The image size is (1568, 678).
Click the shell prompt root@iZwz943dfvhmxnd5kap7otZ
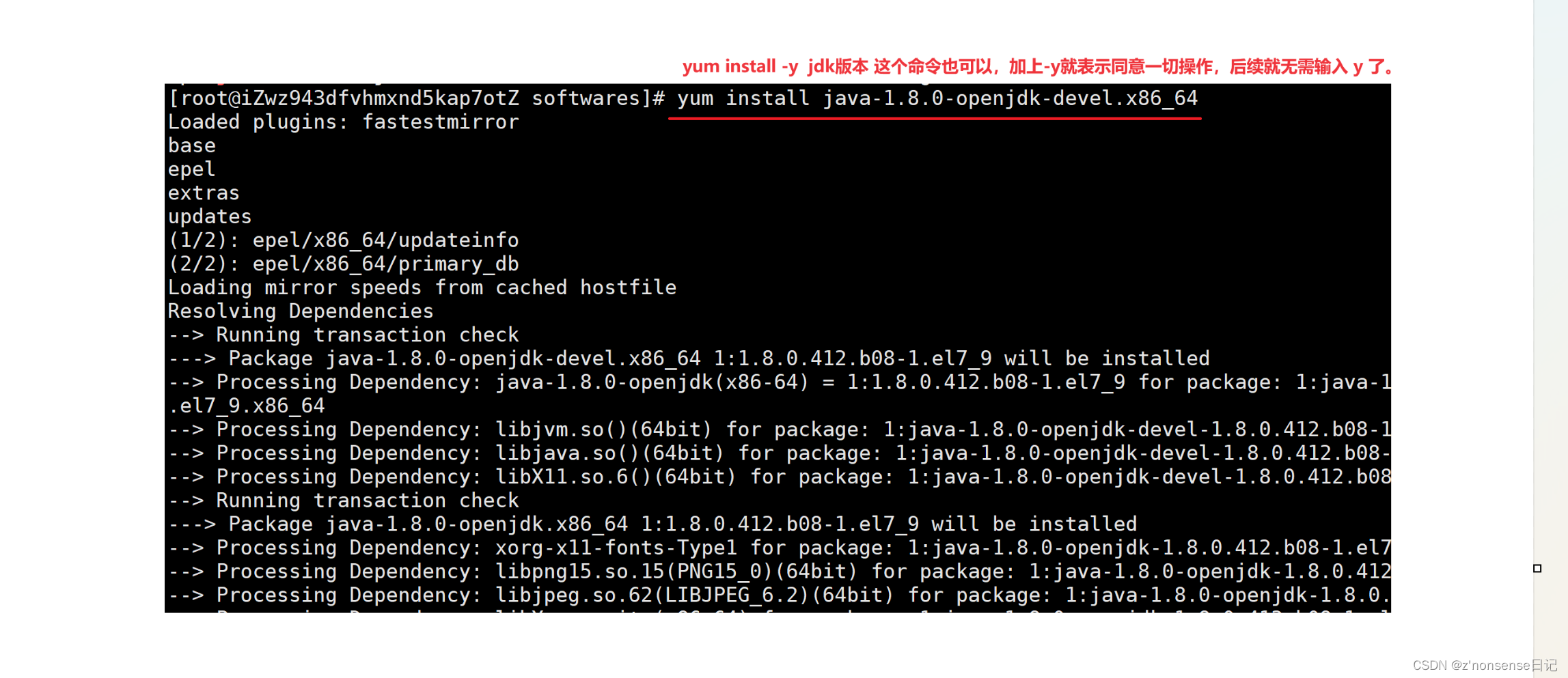[344, 99]
